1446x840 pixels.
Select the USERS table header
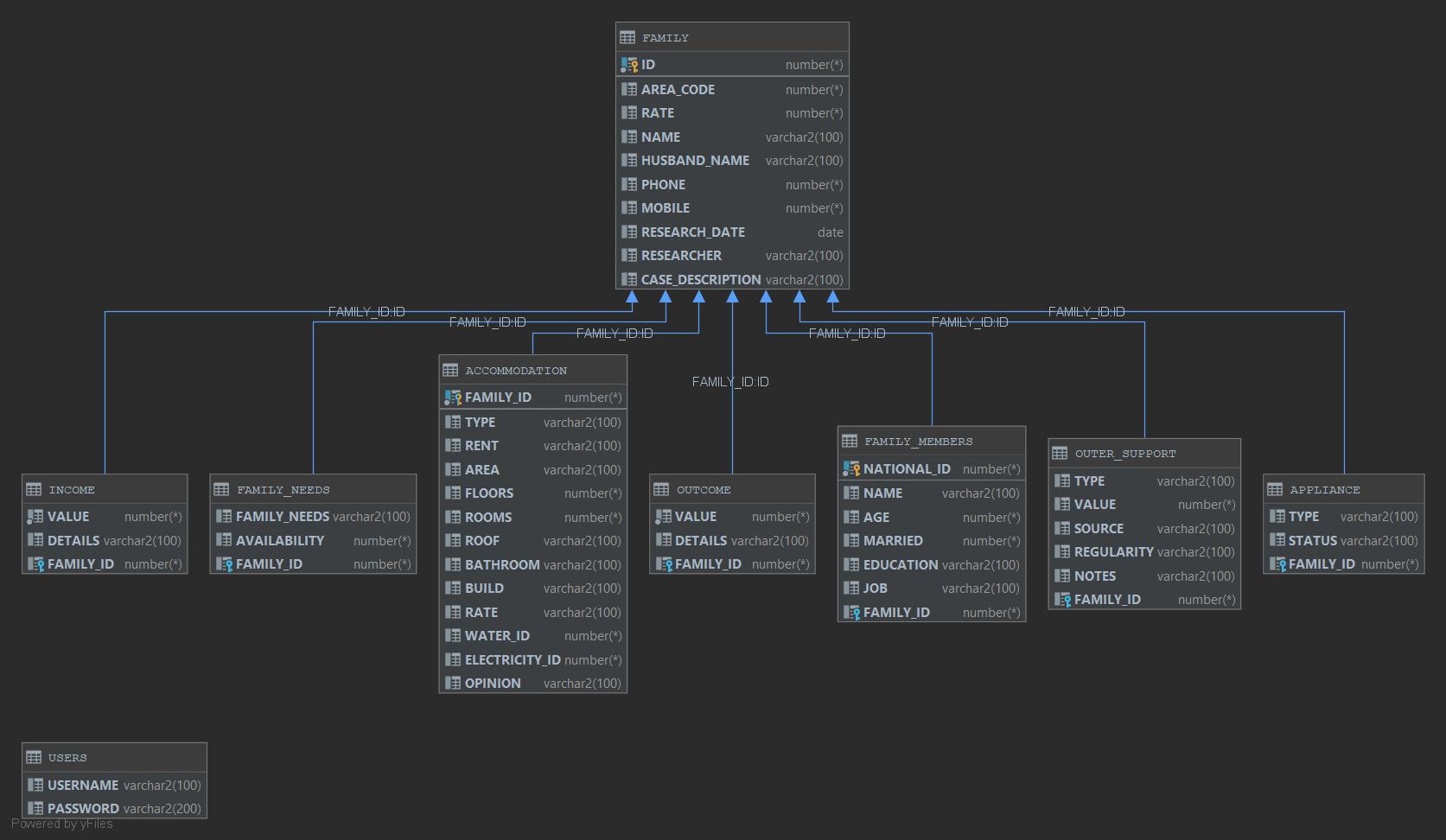click(x=114, y=757)
